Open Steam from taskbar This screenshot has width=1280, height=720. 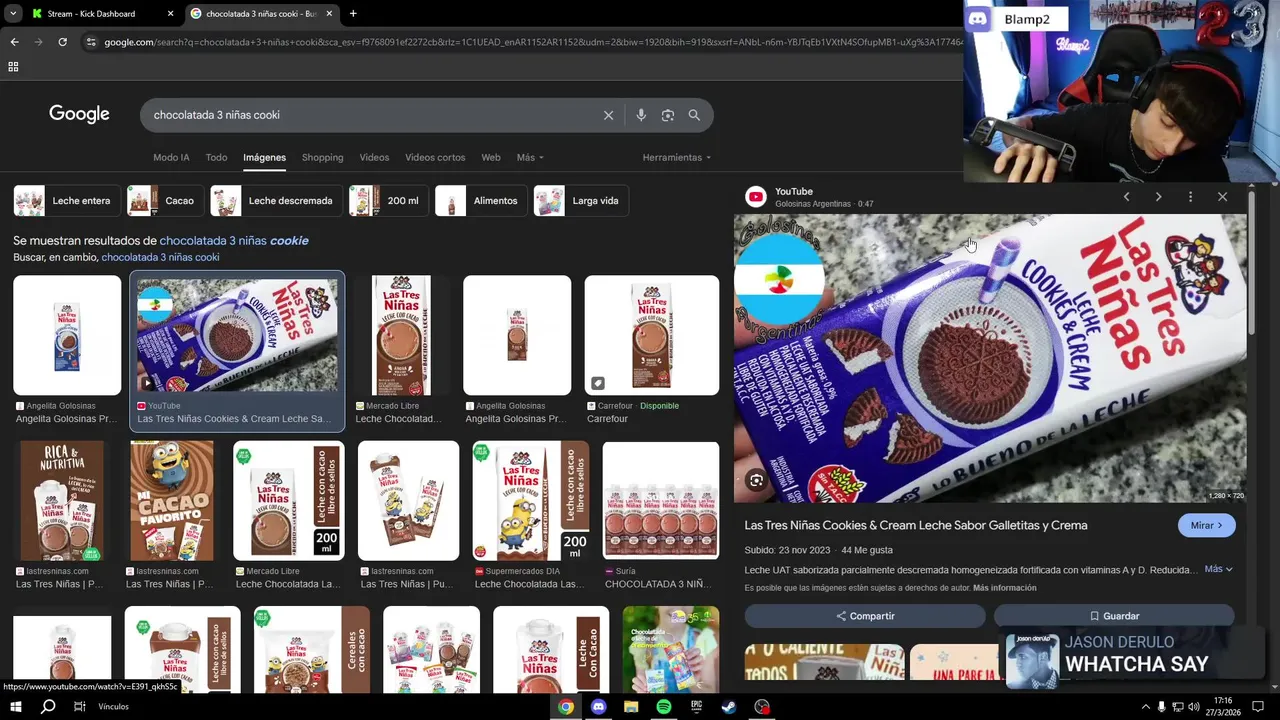click(x=729, y=706)
